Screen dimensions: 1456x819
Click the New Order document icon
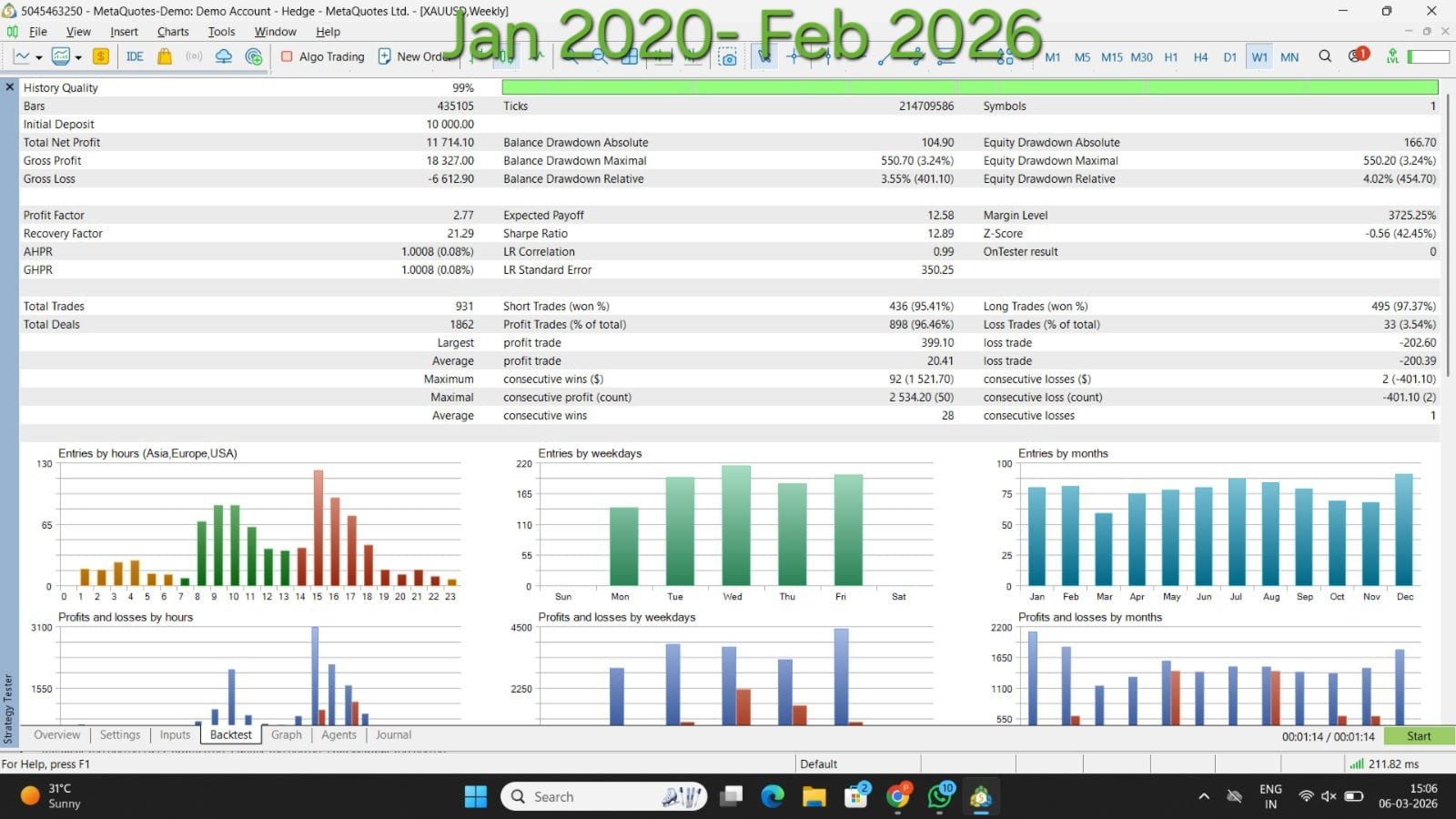(x=385, y=56)
